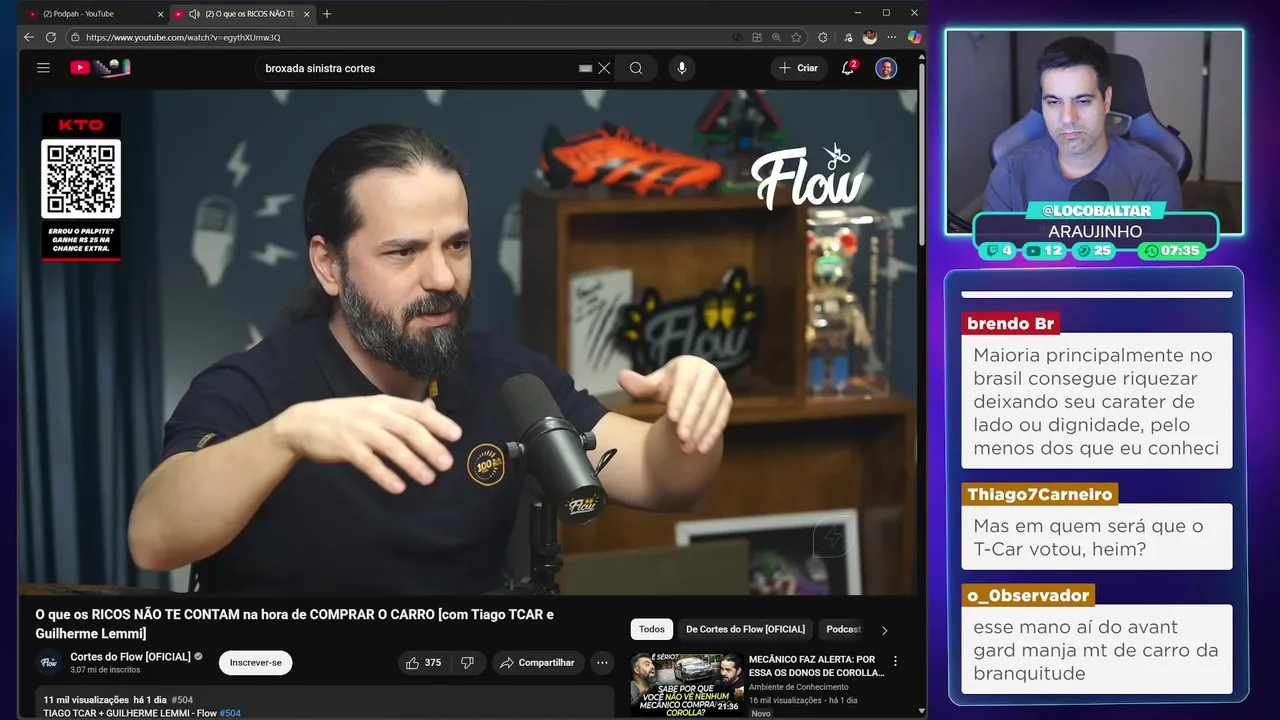Open a new browser tab
This screenshot has height=720, width=1280.
click(327, 14)
